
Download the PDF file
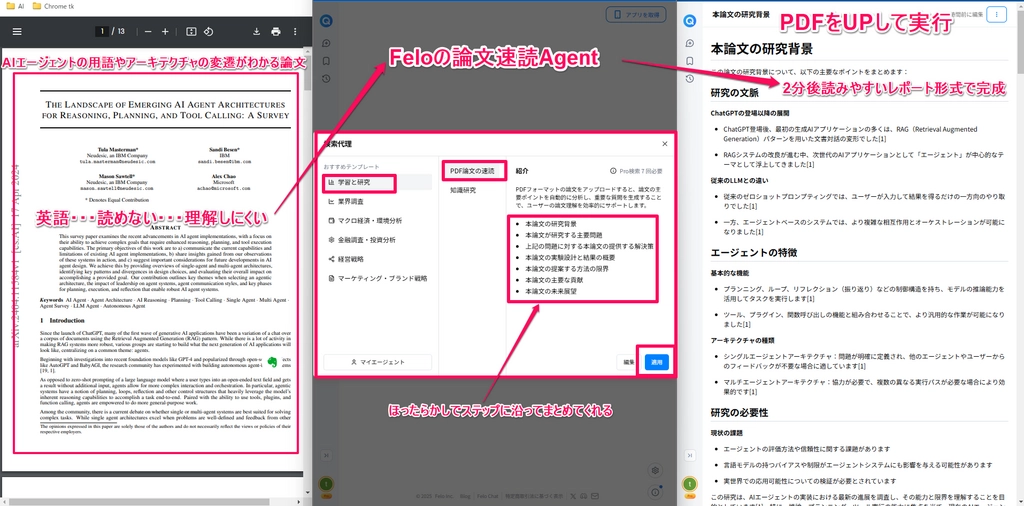click(x=257, y=31)
